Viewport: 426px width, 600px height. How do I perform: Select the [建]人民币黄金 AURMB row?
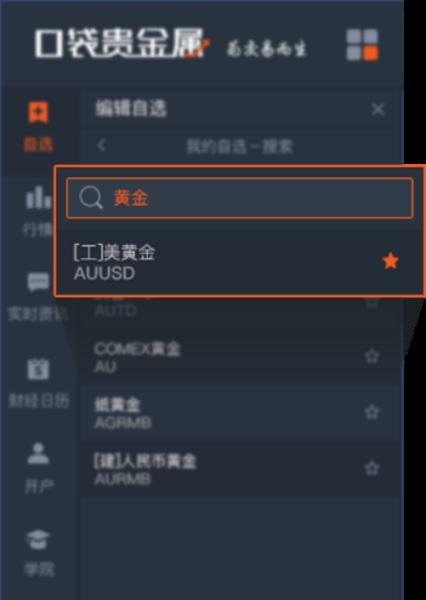point(242,468)
